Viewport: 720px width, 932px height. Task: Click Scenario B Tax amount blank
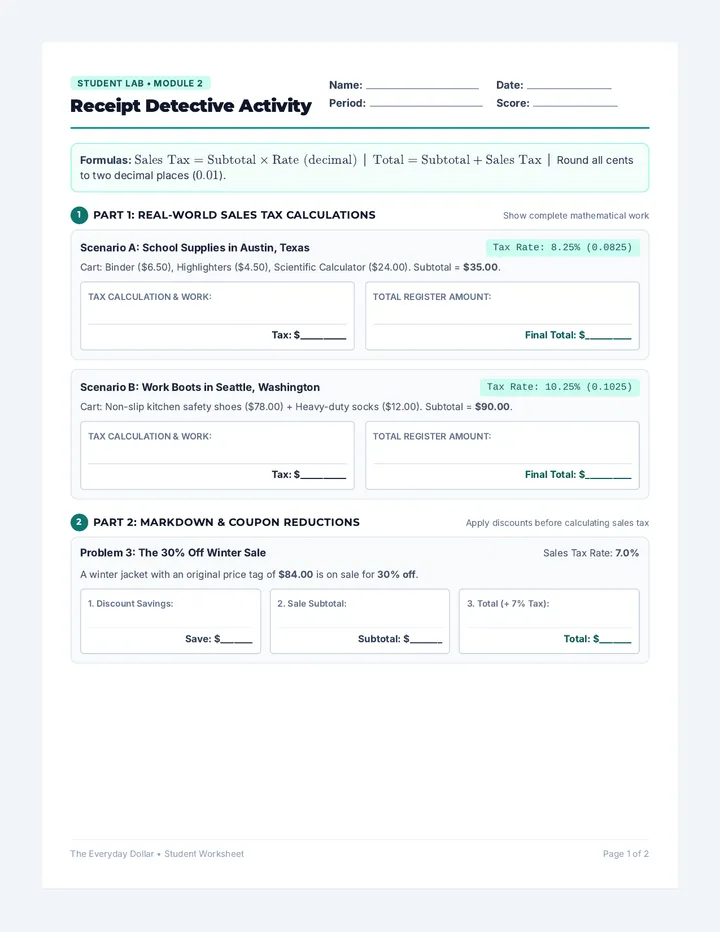click(323, 476)
